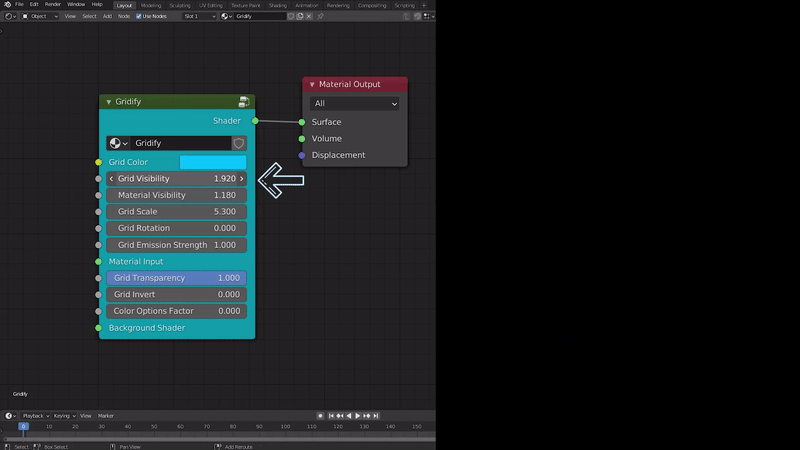The width and height of the screenshot is (800, 450).
Task: Open timeline Marker menu
Action: pos(106,416)
